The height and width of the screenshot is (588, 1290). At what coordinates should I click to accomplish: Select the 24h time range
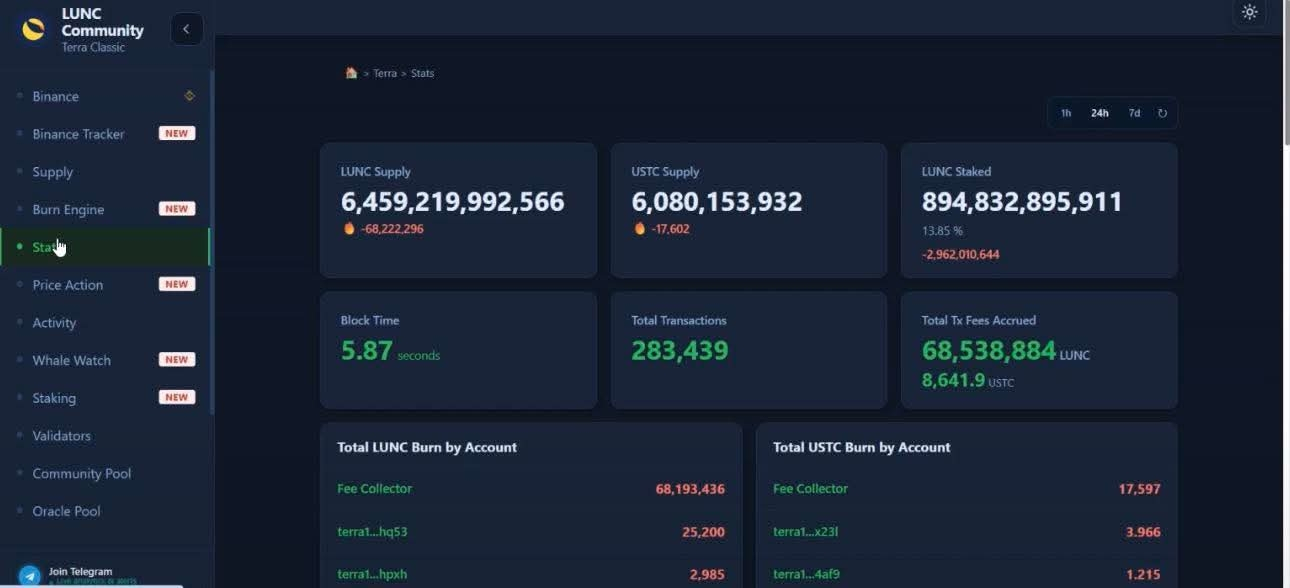pyautogui.click(x=1100, y=113)
